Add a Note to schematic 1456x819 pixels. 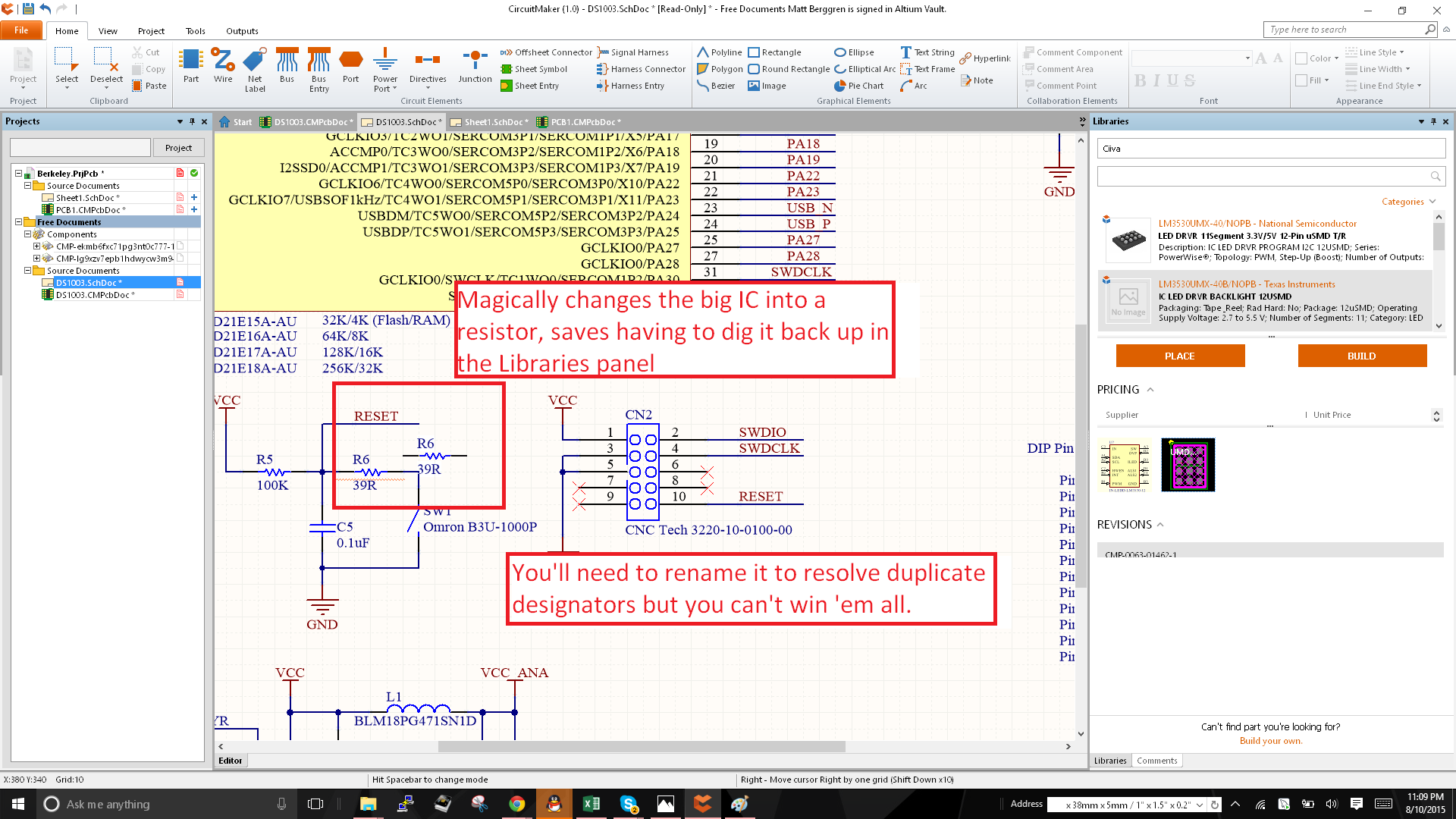click(x=977, y=80)
